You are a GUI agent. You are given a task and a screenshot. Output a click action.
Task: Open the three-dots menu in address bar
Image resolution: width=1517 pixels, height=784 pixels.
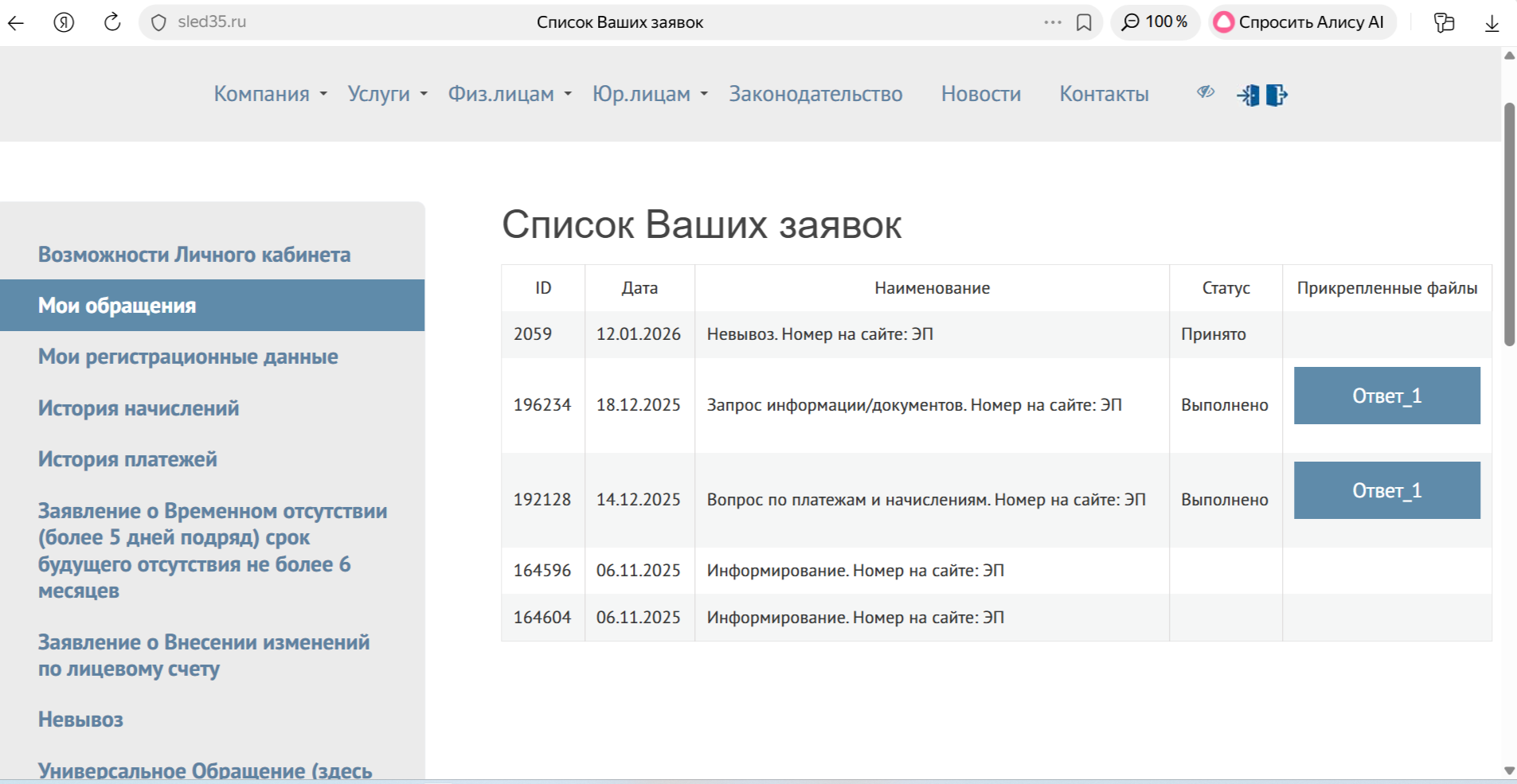pyautogui.click(x=1053, y=22)
